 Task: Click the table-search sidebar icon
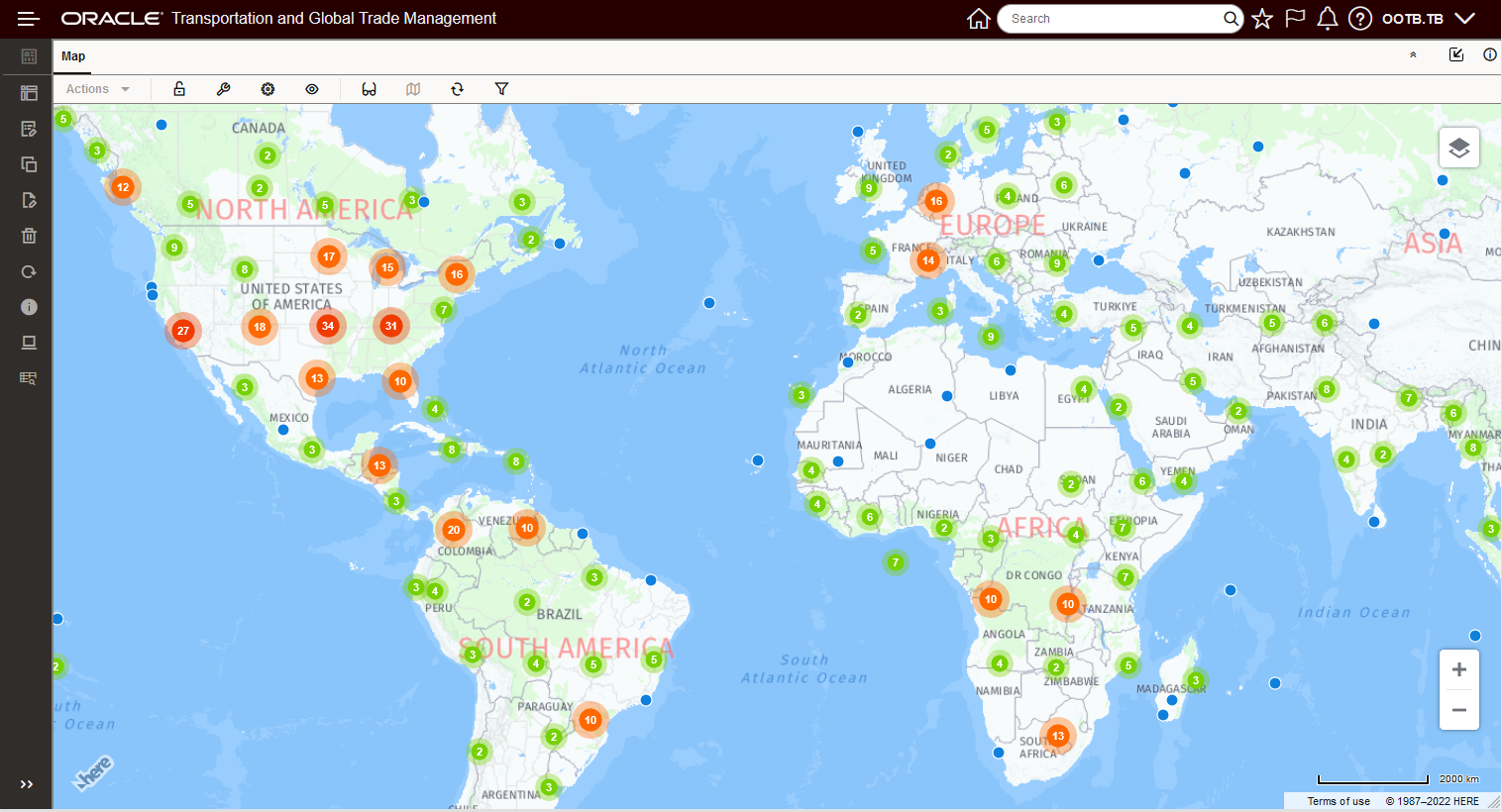[x=29, y=378]
